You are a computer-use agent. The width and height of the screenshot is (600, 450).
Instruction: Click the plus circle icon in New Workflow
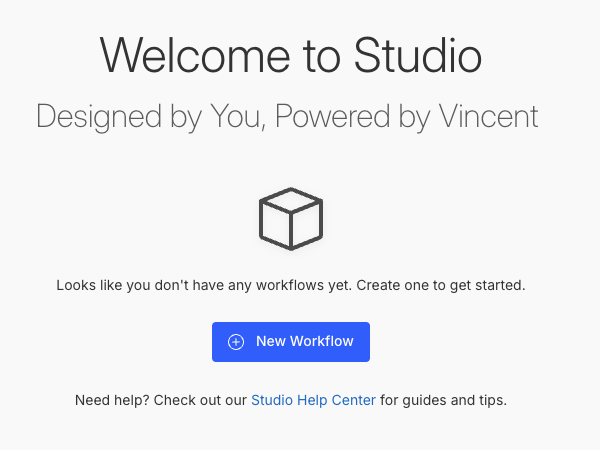(x=236, y=342)
